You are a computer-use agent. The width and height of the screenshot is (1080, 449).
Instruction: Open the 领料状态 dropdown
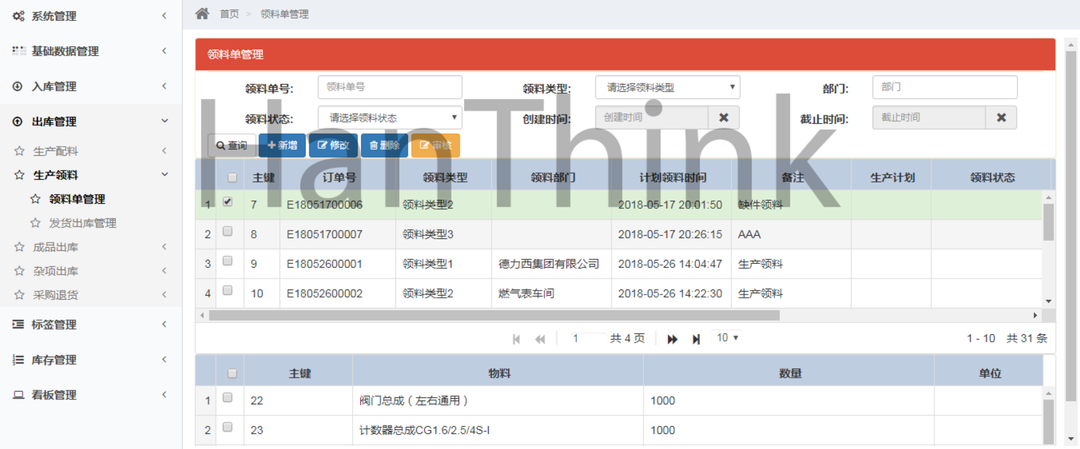click(390, 118)
